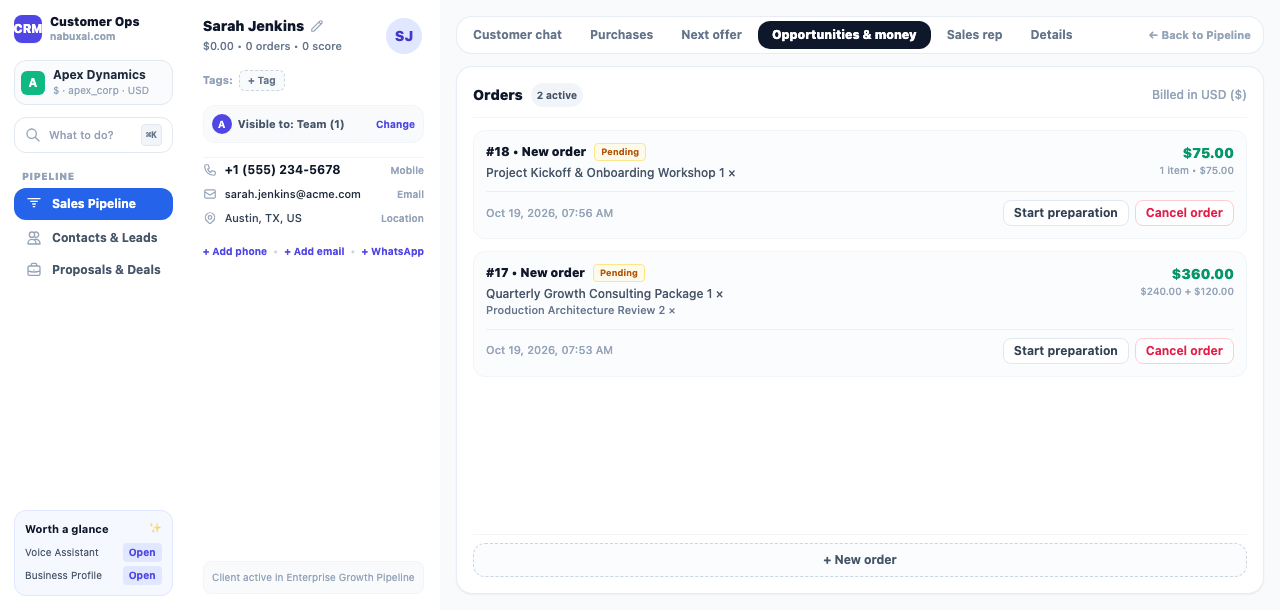Click + Add email link
Image resolution: width=1280 pixels, height=610 pixels.
[314, 252]
